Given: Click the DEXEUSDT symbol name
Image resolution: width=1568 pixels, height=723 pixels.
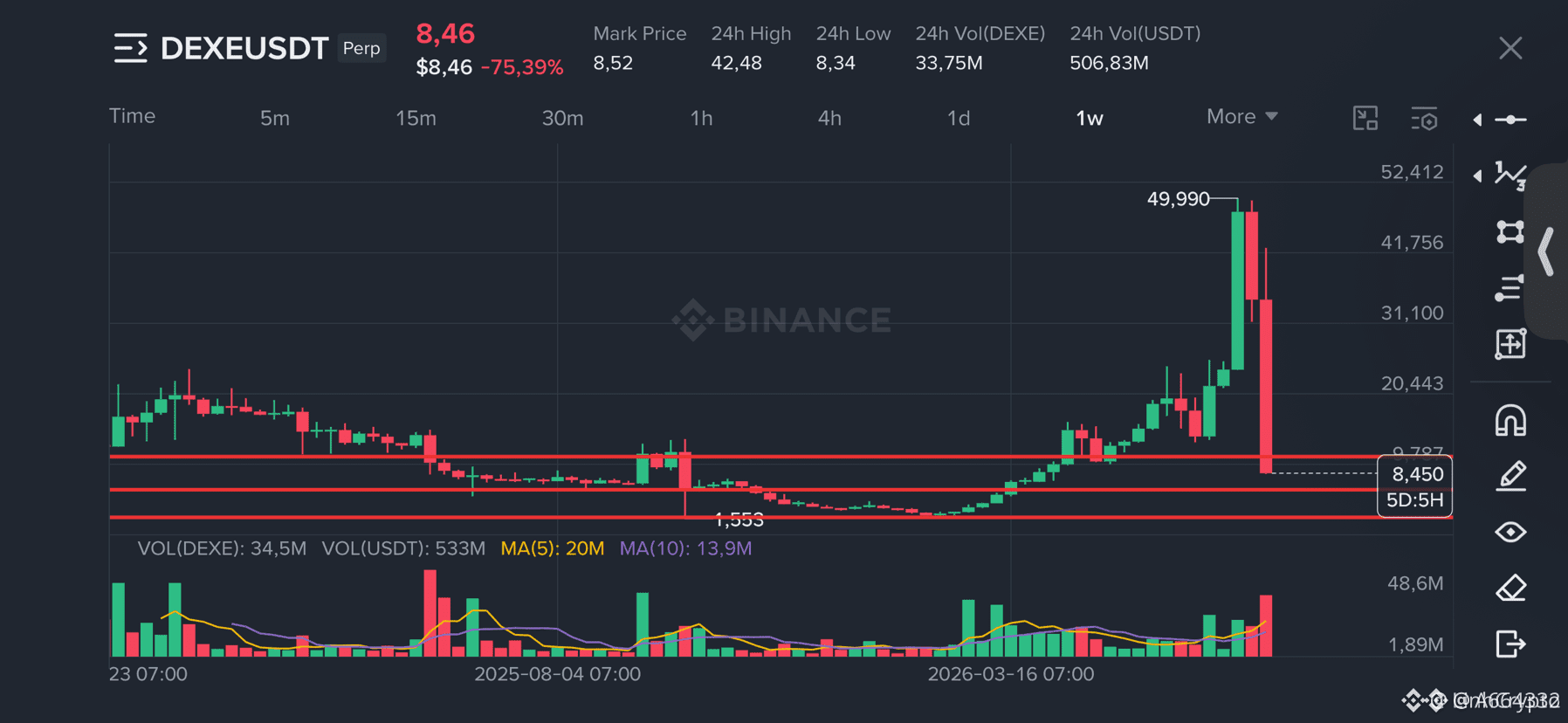Looking at the screenshot, I should 244,48.
